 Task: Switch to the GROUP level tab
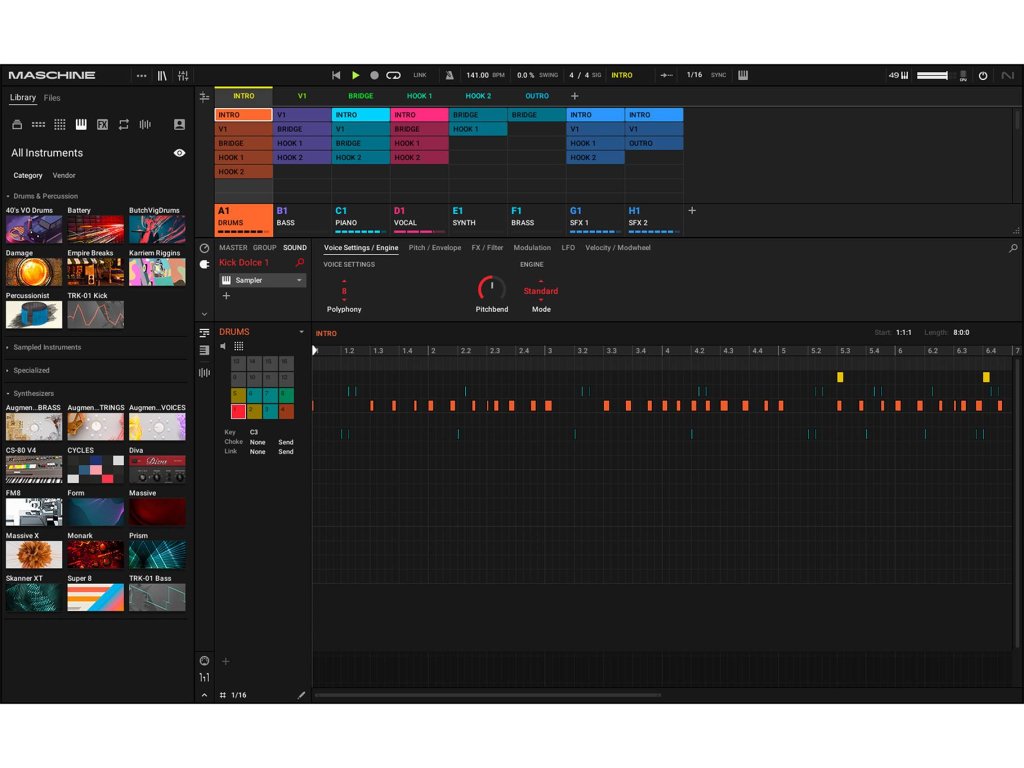264,248
